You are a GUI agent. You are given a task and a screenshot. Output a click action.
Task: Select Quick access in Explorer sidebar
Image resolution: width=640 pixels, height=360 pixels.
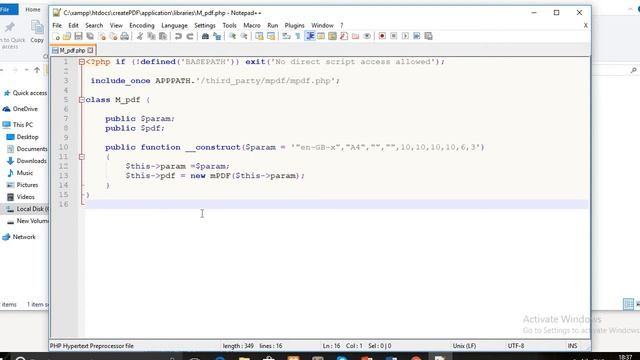click(25, 93)
